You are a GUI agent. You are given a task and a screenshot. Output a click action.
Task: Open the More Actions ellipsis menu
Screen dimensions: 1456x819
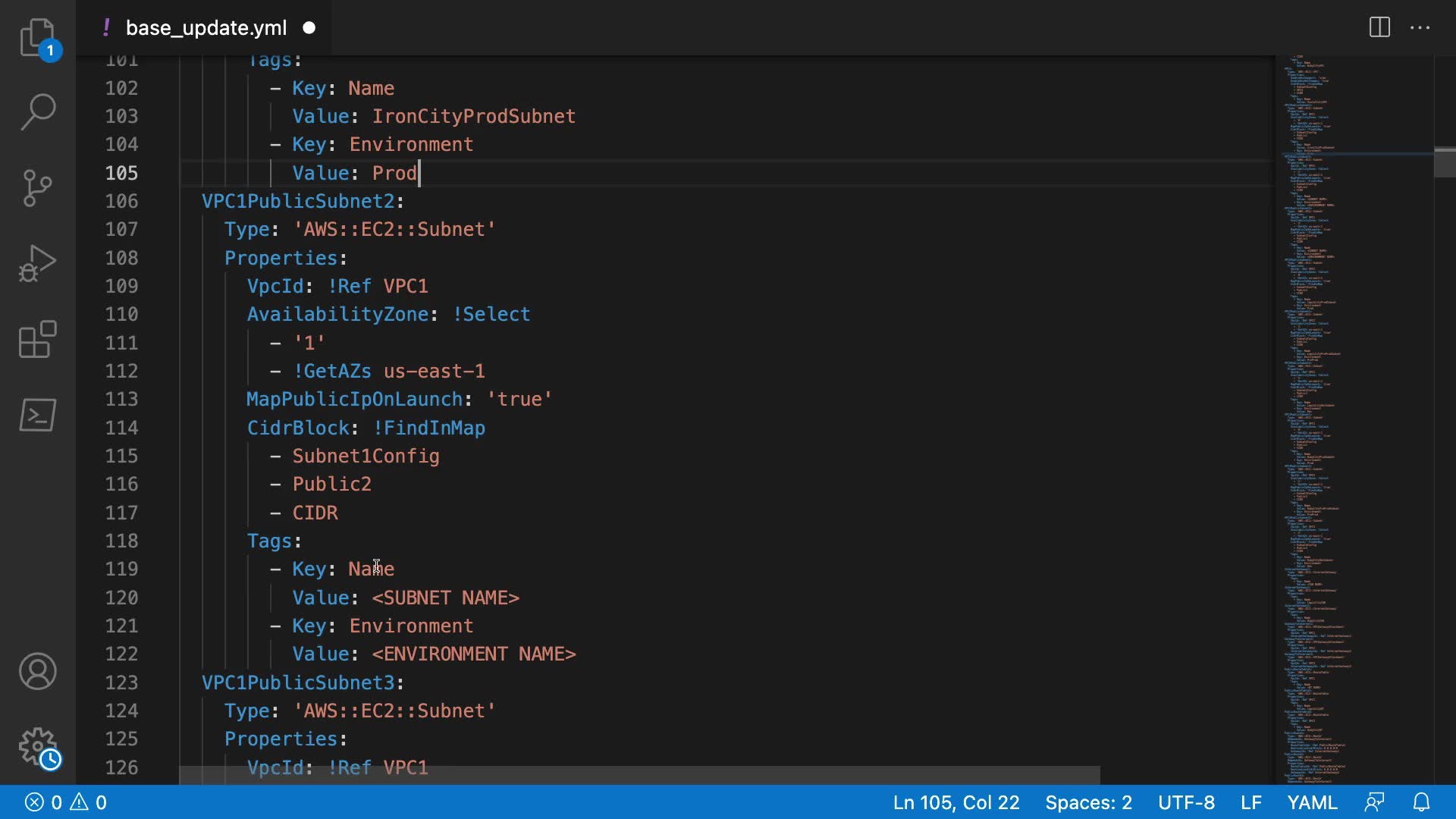click(1420, 28)
